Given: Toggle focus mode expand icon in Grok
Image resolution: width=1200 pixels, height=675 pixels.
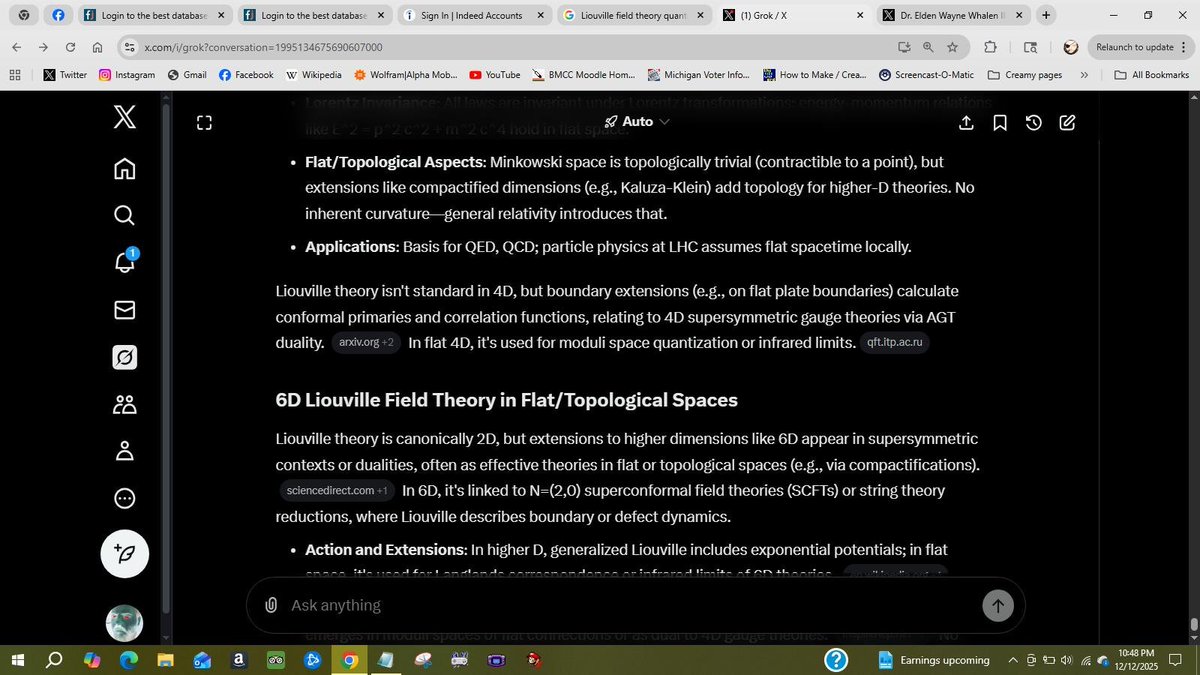Looking at the screenshot, I should tap(204, 123).
